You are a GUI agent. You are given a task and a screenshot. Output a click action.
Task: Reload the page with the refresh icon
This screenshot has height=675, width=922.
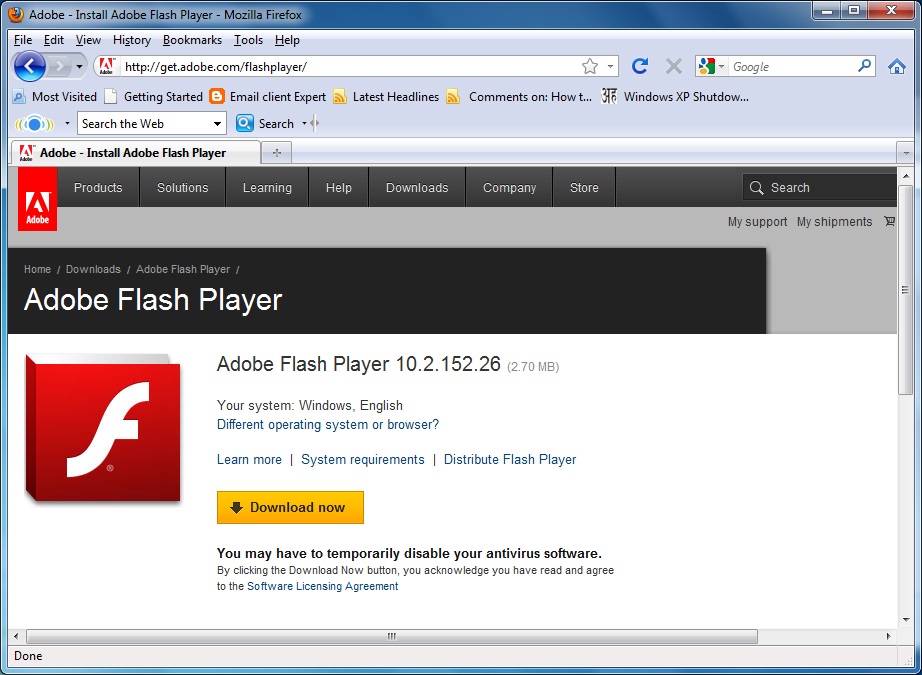pyautogui.click(x=640, y=66)
